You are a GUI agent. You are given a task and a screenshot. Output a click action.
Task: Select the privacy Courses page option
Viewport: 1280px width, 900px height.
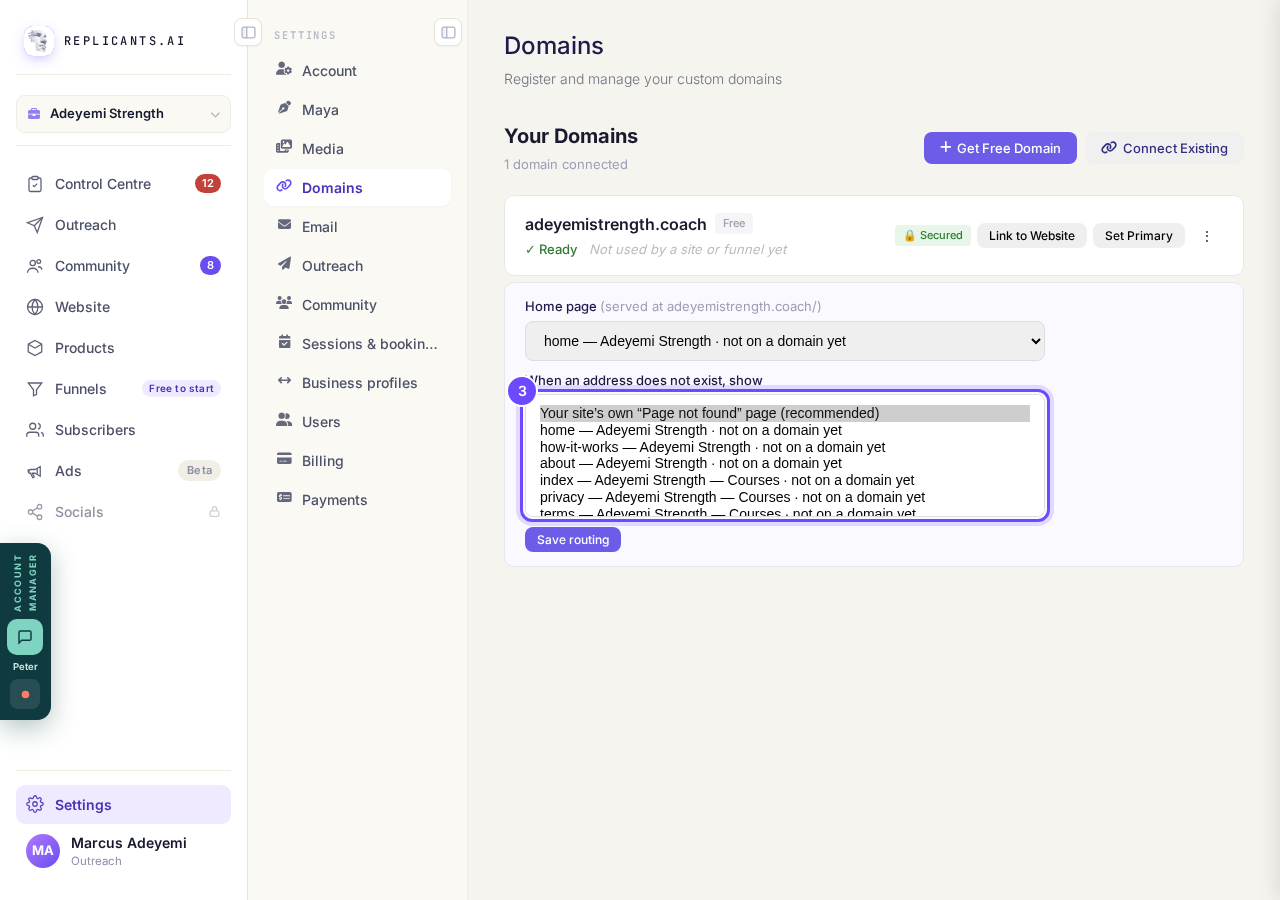coord(785,497)
